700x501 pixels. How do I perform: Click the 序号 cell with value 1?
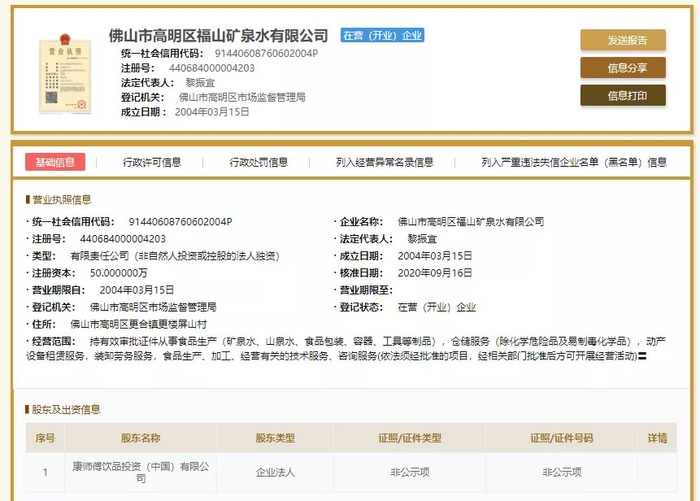[x=45, y=472]
